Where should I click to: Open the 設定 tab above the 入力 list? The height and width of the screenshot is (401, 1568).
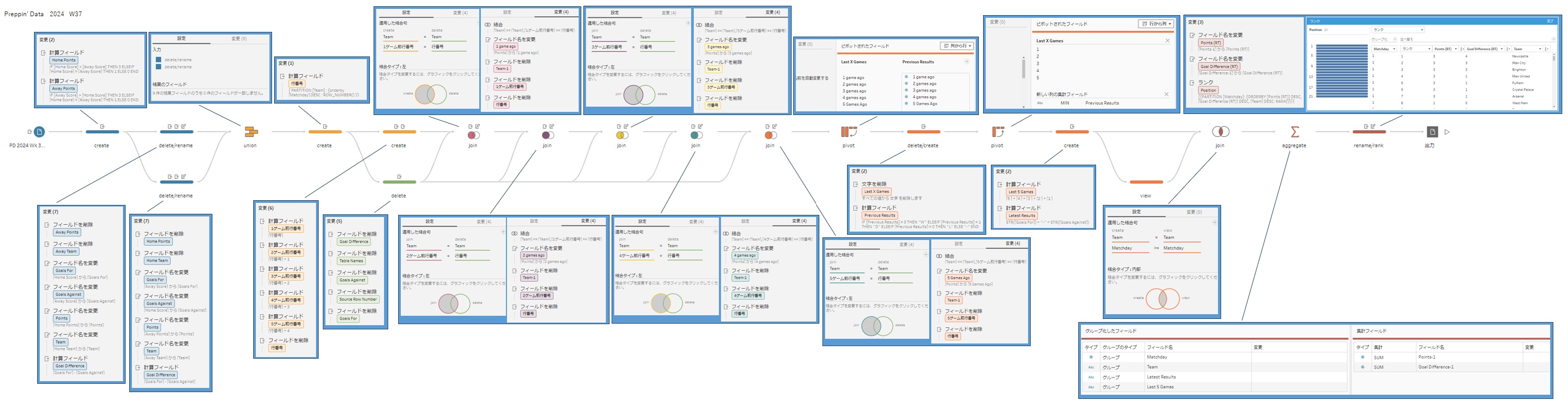coord(181,38)
